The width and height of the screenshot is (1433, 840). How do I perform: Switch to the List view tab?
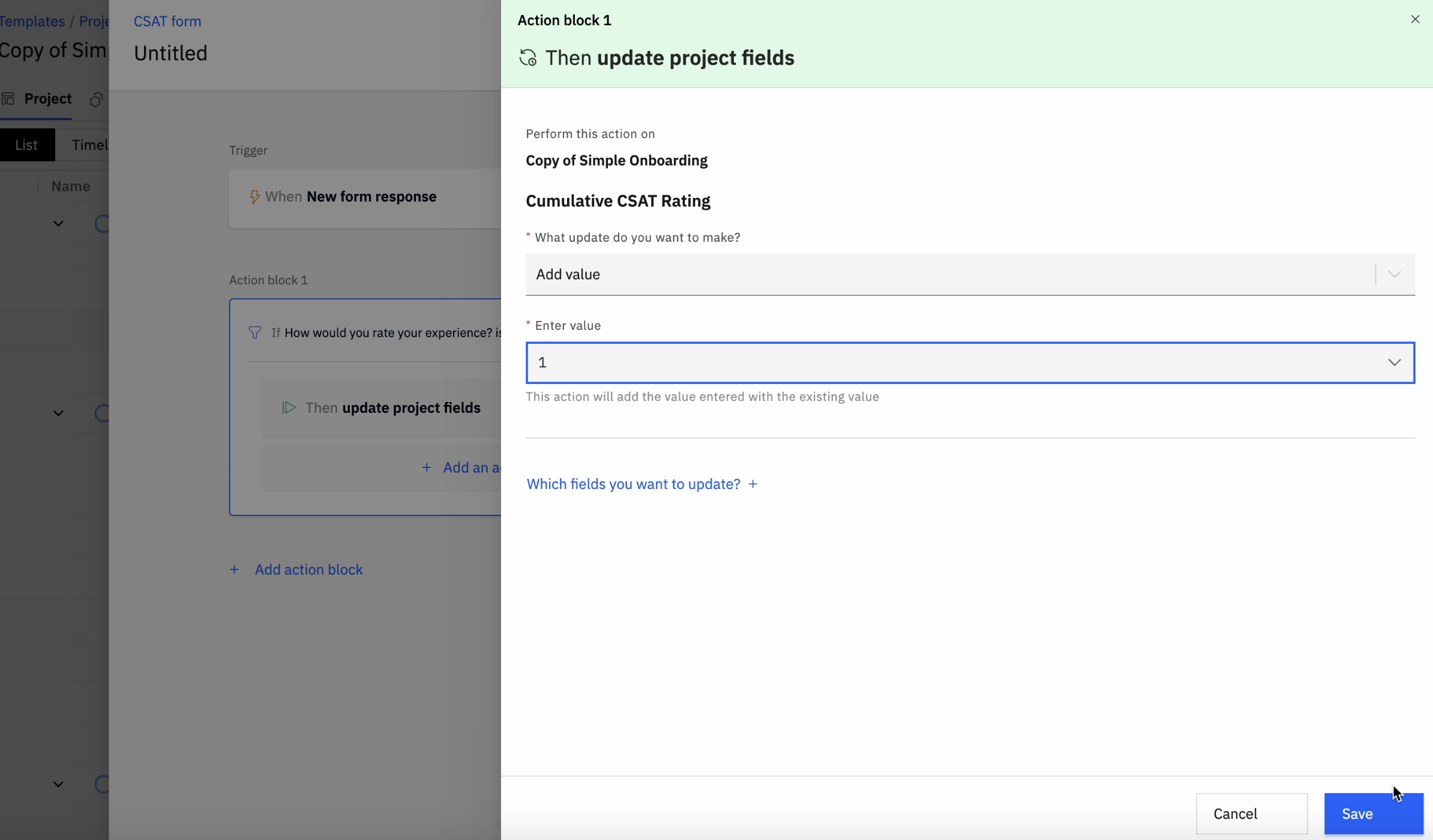tap(26, 145)
